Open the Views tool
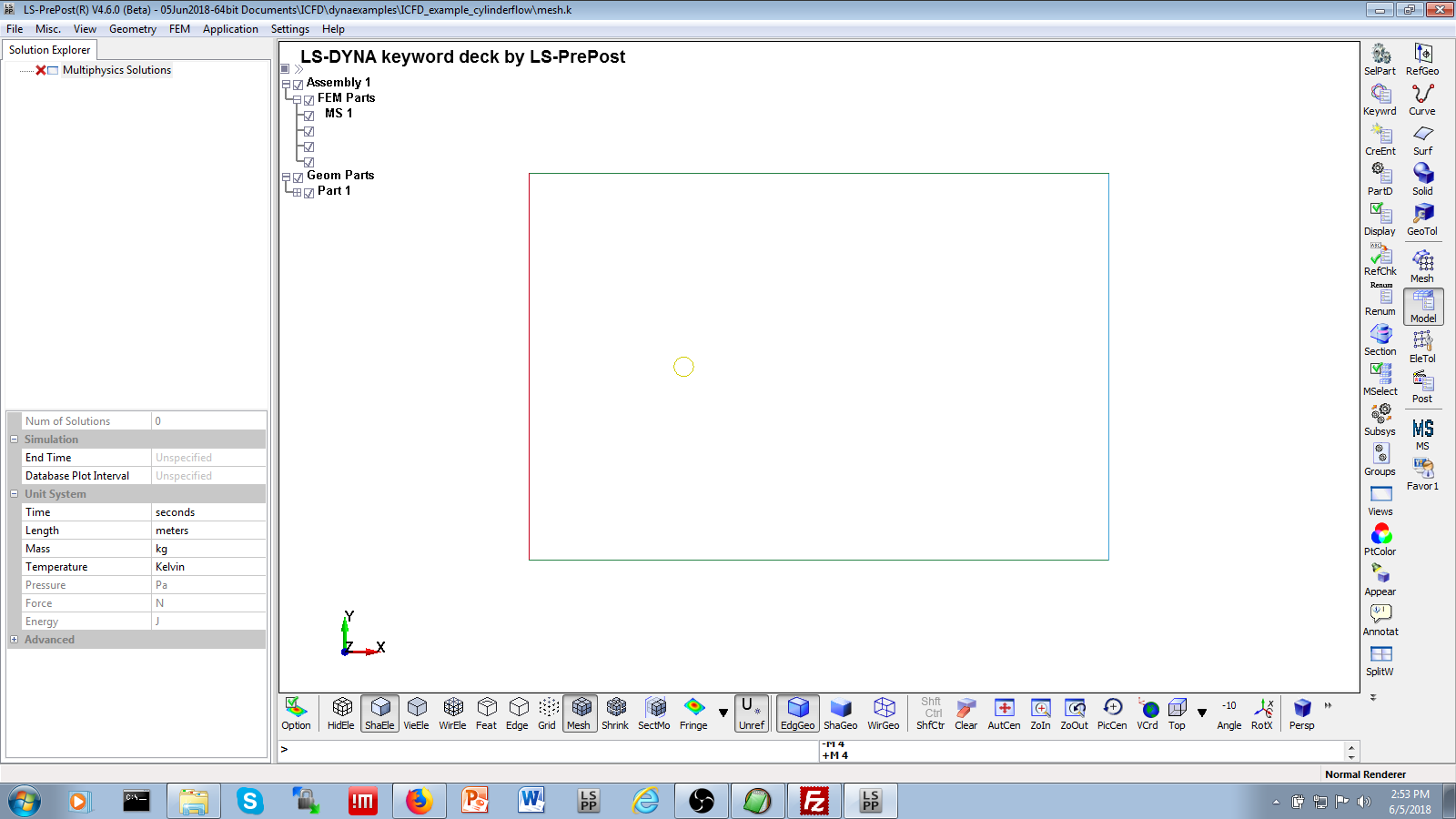Image resolution: width=1456 pixels, height=819 pixels. (1380, 500)
